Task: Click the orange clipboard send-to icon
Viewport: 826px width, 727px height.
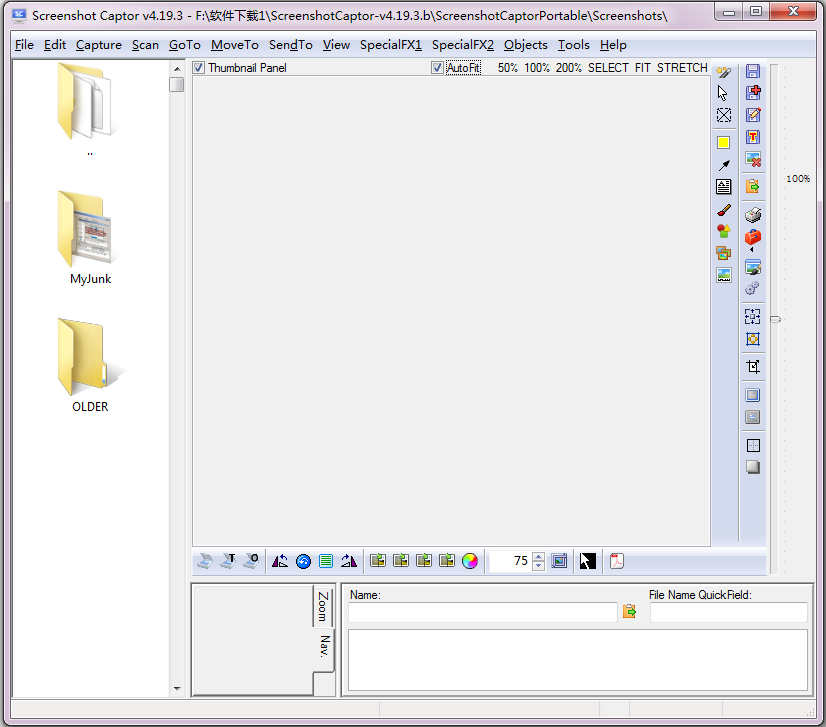Action: (x=752, y=186)
